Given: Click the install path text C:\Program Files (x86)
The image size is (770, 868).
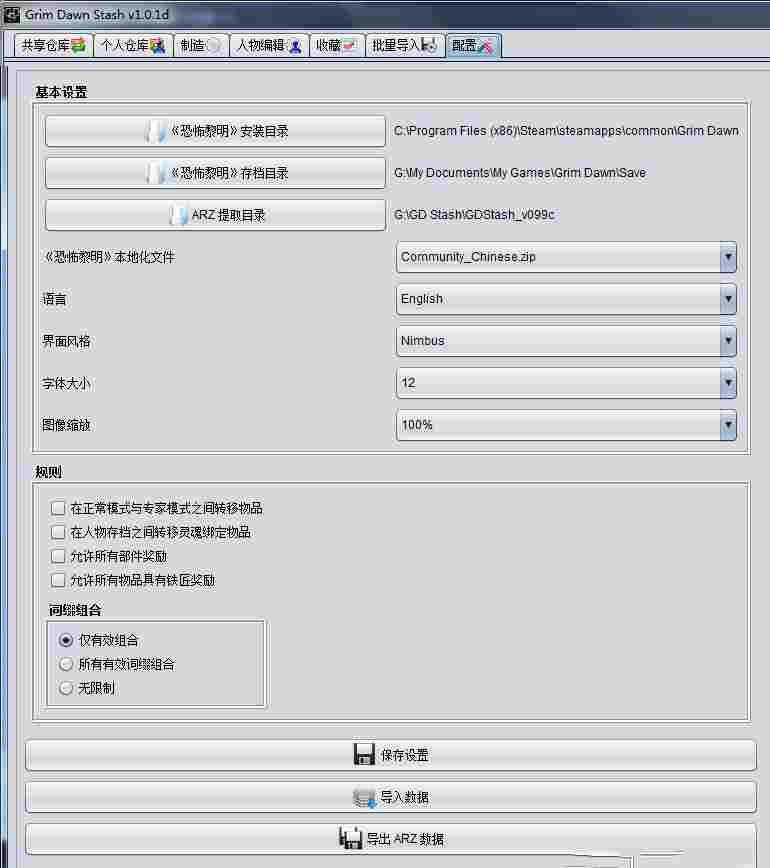Looking at the screenshot, I should (566, 131).
